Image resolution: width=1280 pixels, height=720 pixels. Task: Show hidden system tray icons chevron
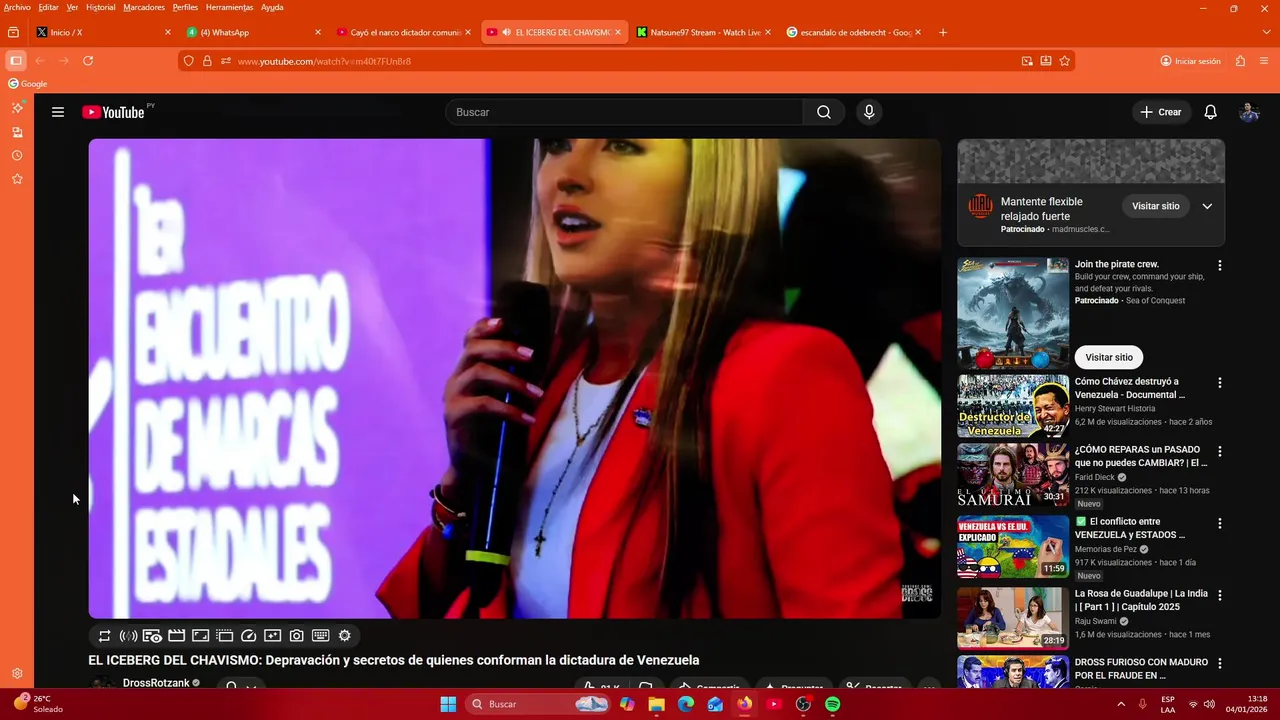coord(1121,704)
